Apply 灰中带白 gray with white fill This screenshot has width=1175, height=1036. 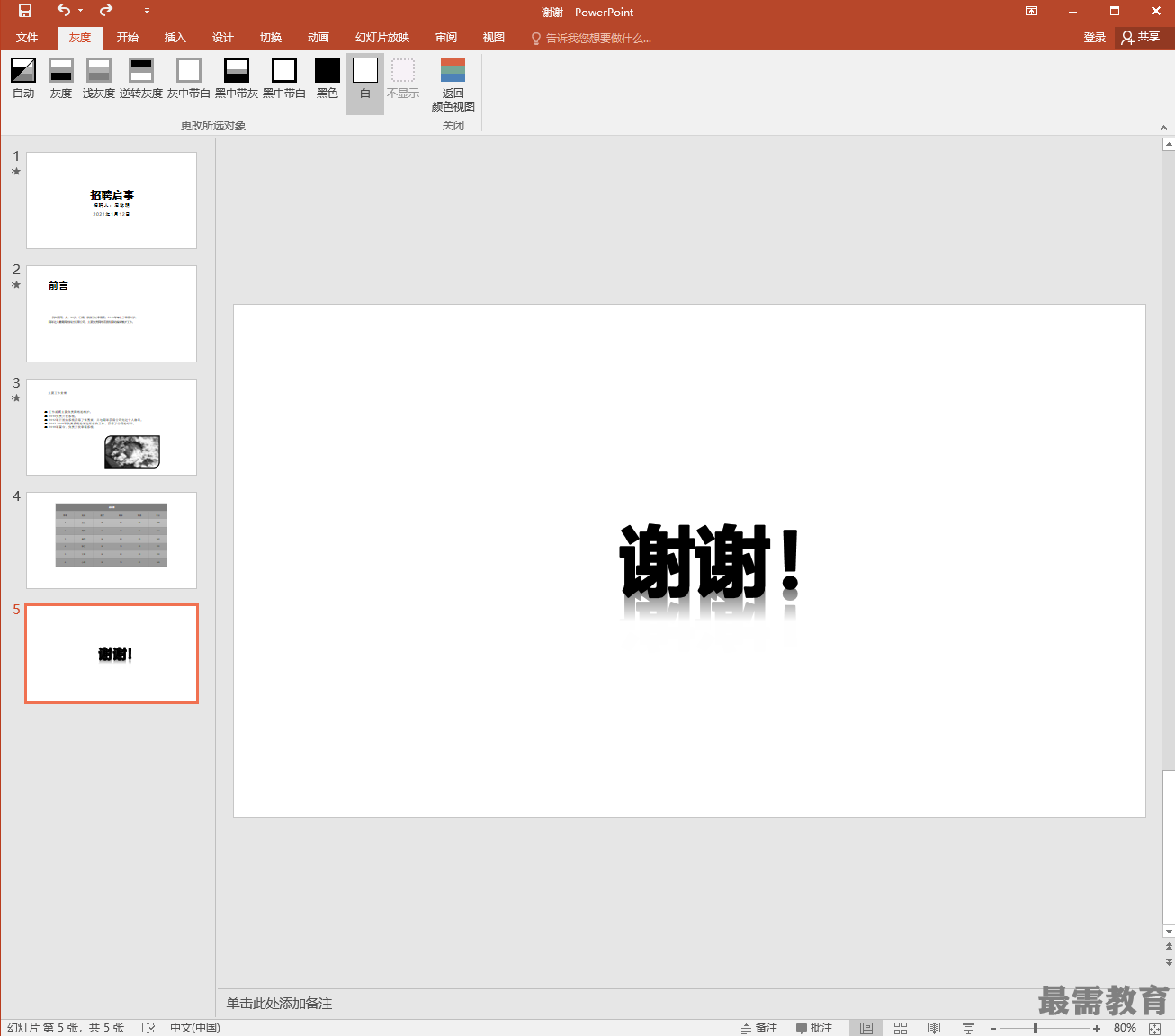pyautogui.click(x=189, y=79)
